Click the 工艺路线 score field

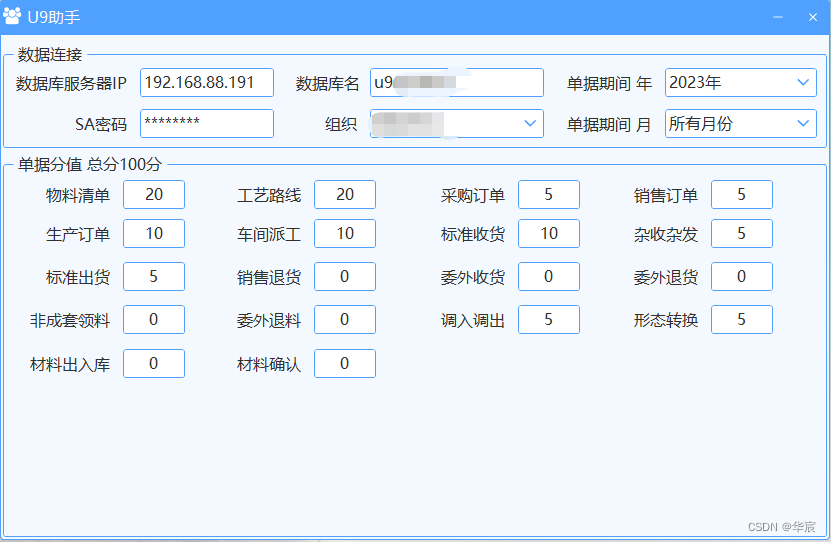(344, 194)
